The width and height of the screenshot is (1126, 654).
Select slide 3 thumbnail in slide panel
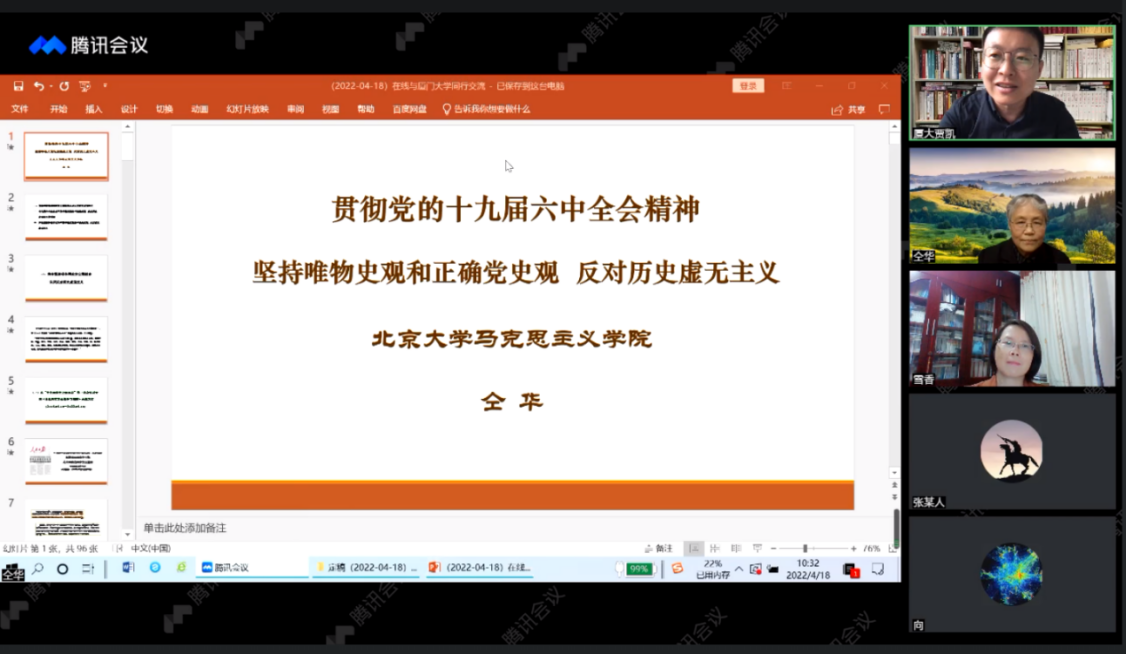pyautogui.click(x=66, y=277)
